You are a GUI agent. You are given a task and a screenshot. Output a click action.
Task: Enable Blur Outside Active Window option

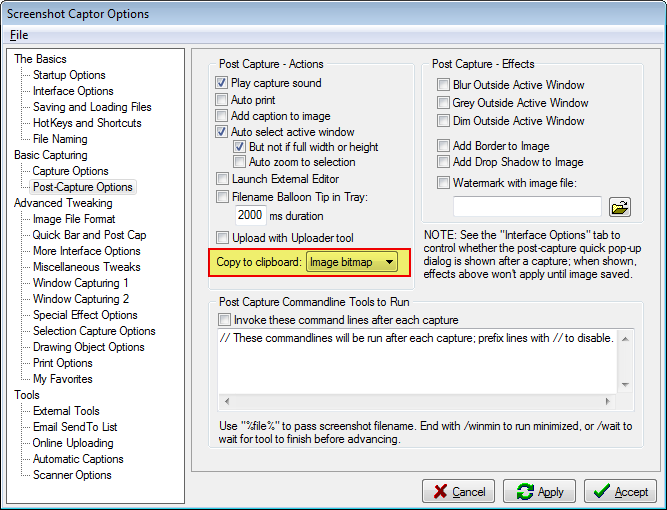click(x=444, y=85)
